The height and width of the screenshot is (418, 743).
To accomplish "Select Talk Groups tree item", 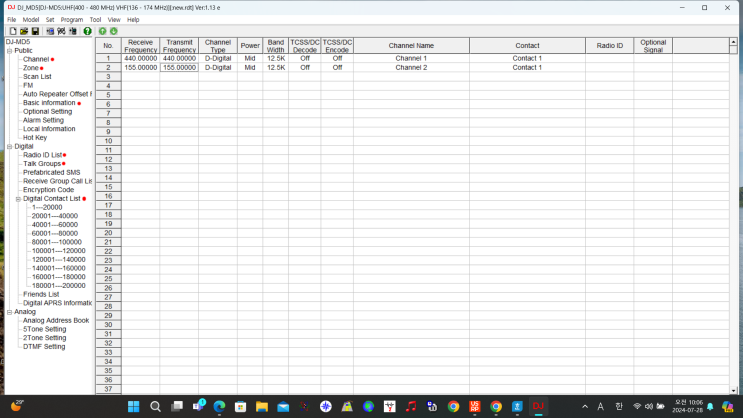I will 42,164.
